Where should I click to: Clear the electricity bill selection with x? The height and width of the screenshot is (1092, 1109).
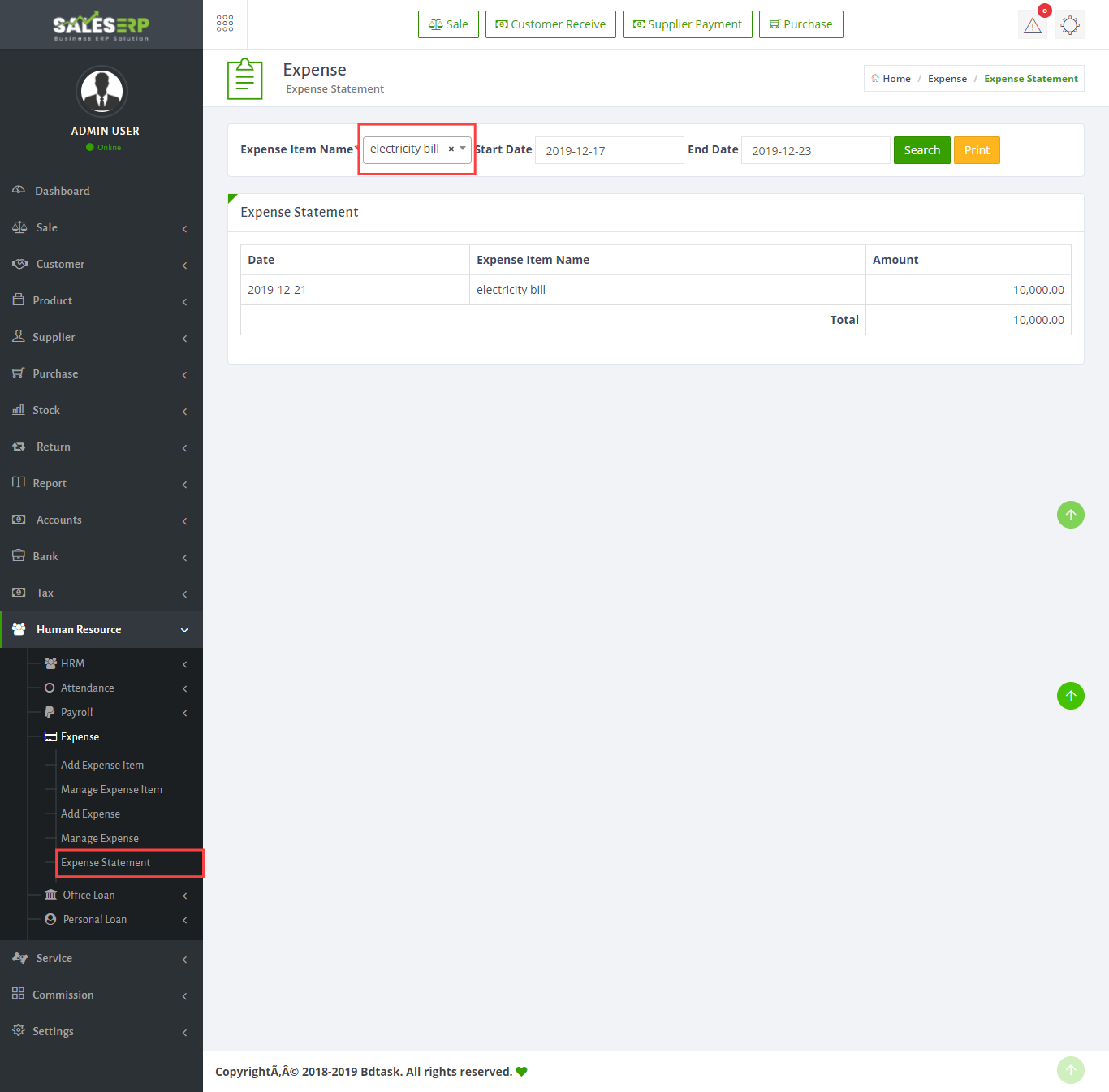point(451,149)
